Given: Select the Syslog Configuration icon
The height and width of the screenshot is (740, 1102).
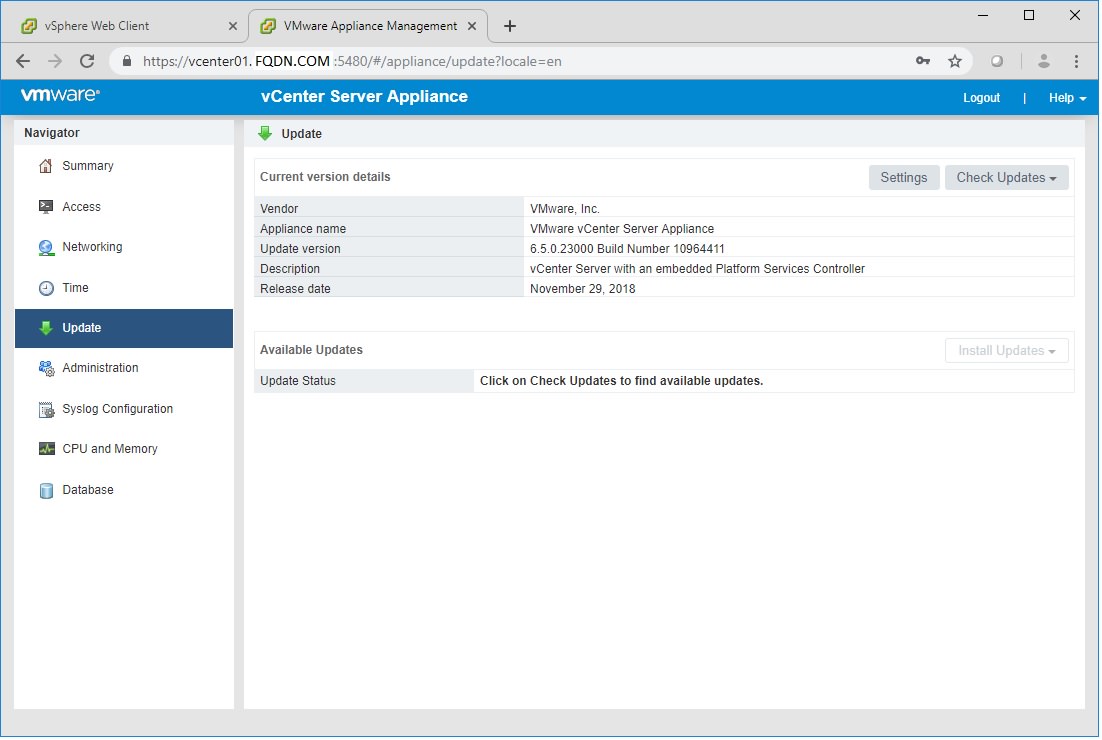Looking at the screenshot, I should click(46, 410).
